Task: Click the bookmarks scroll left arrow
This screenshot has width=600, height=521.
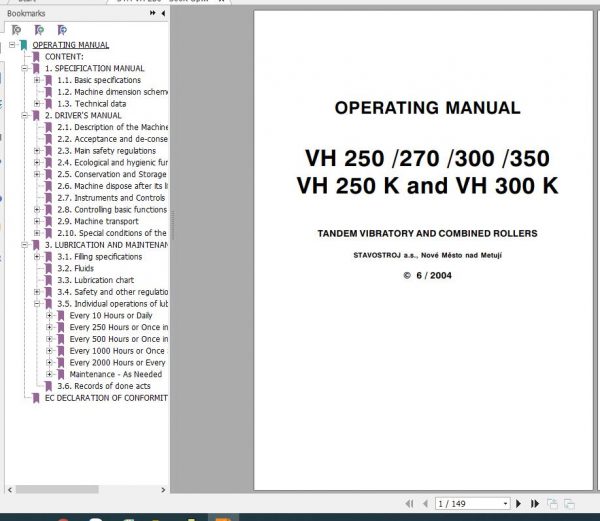Action: click(10, 490)
